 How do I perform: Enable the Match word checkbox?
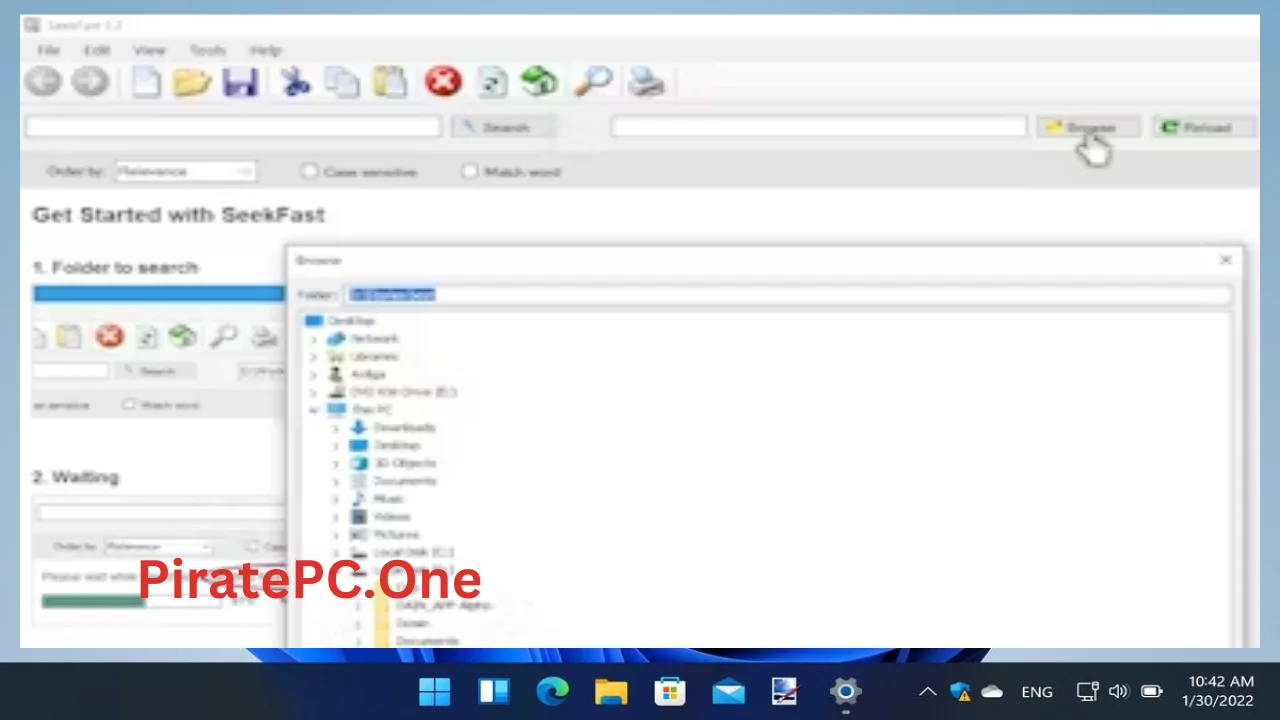[x=469, y=172]
